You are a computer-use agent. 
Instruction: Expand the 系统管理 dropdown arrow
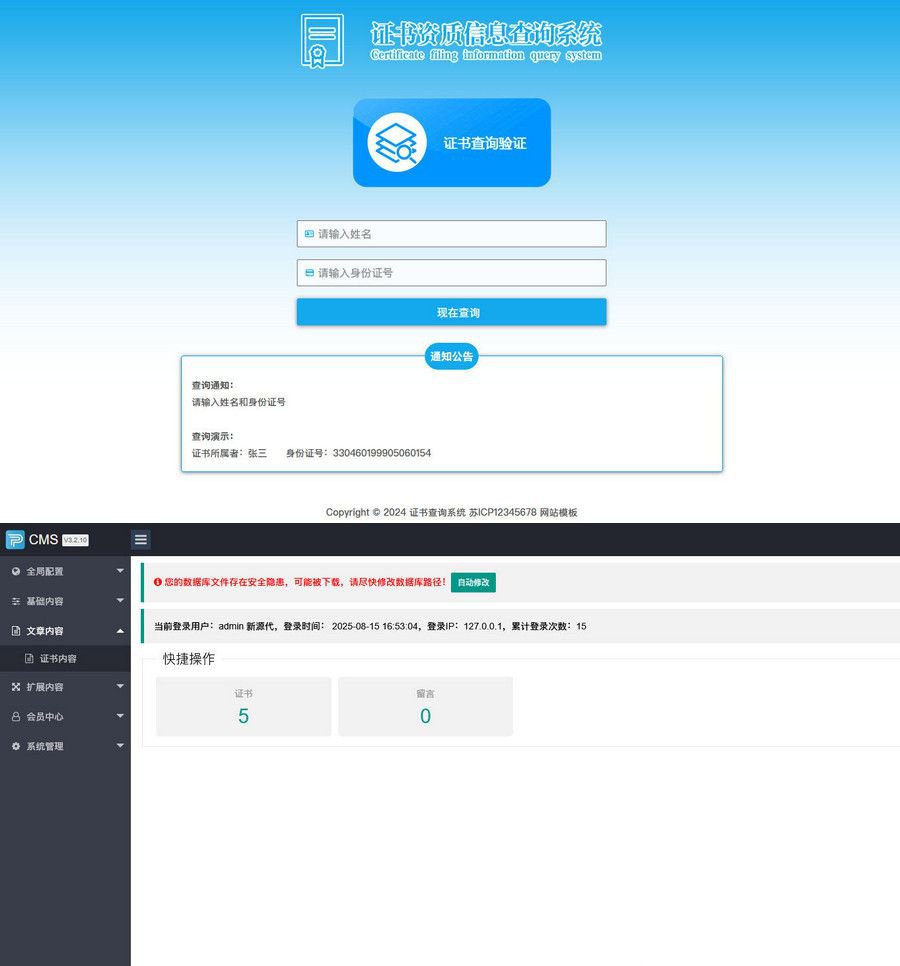(120, 746)
